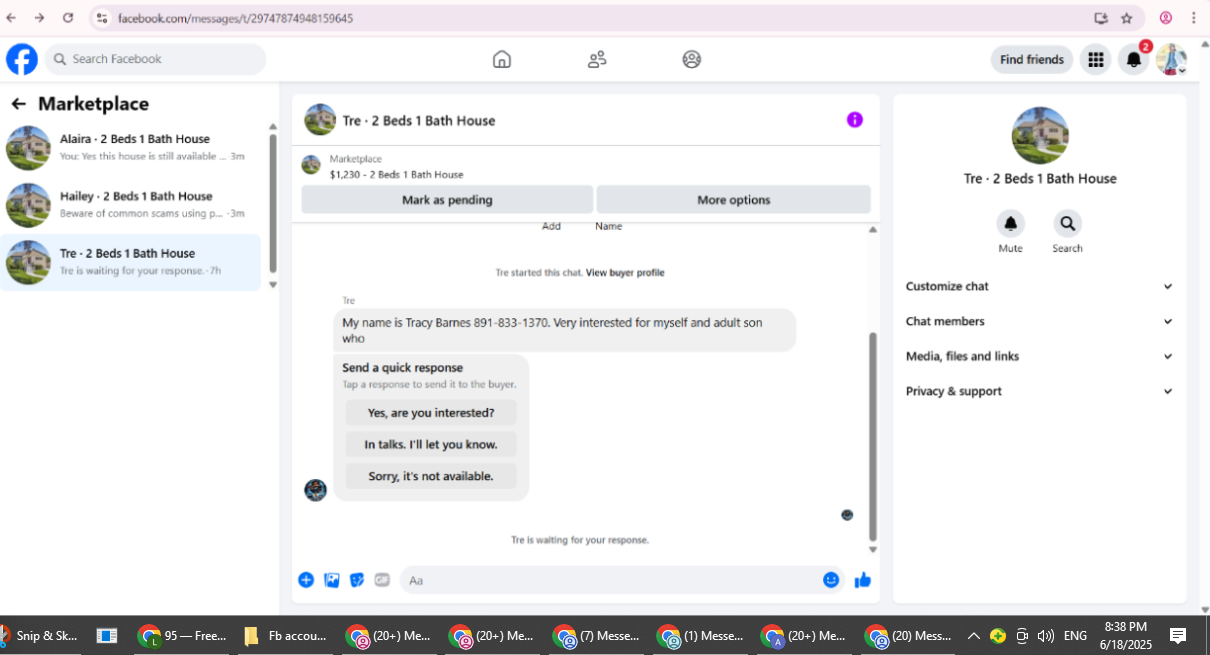Click the browser address bar URL
This screenshot has height=655, width=1210.
pos(235,18)
